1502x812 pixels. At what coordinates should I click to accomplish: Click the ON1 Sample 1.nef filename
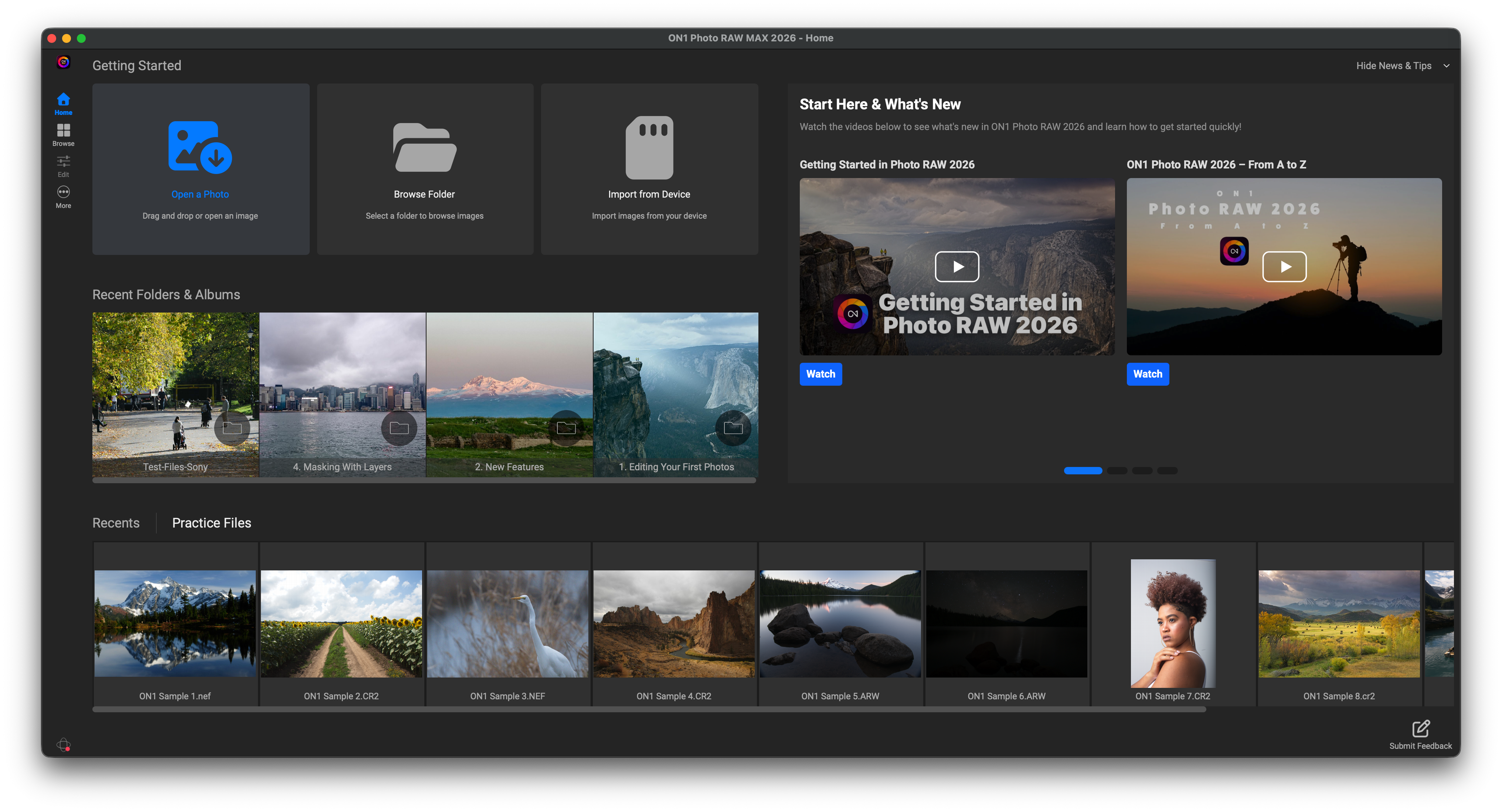point(175,696)
